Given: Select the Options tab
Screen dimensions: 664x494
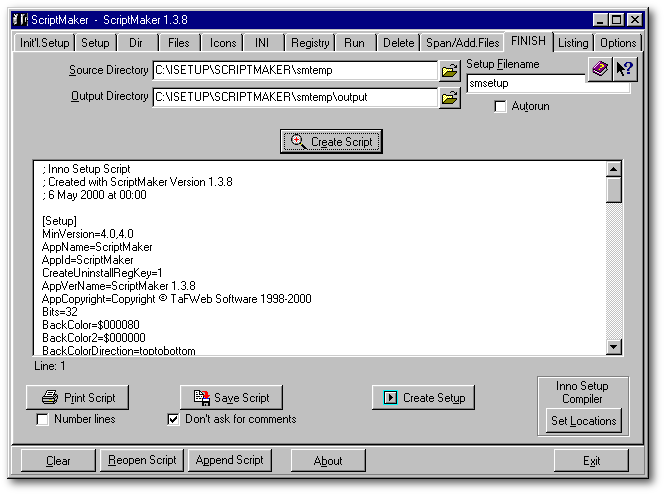Looking at the screenshot, I should [x=618, y=43].
